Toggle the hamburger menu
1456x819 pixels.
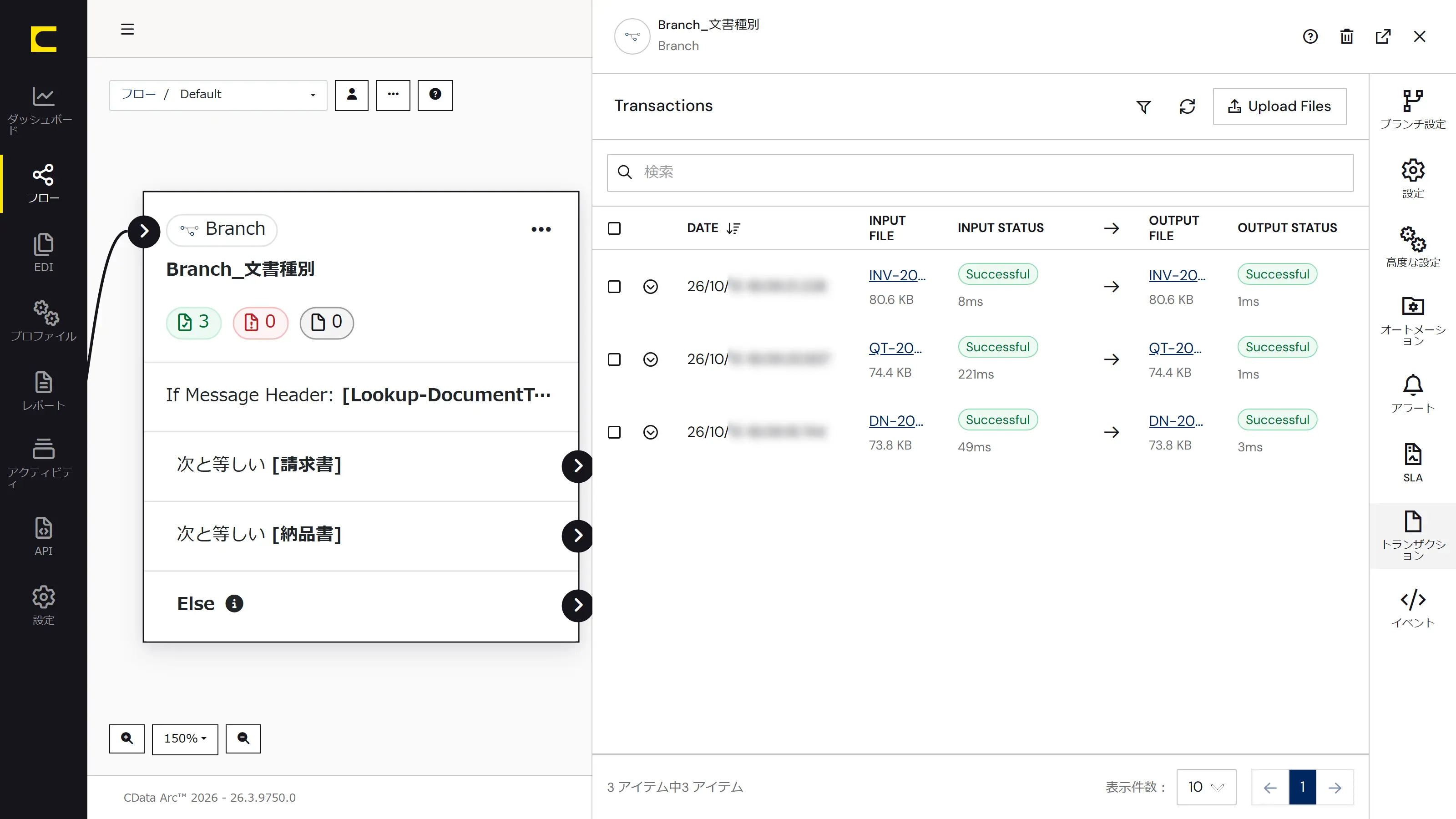tap(127, 29)
